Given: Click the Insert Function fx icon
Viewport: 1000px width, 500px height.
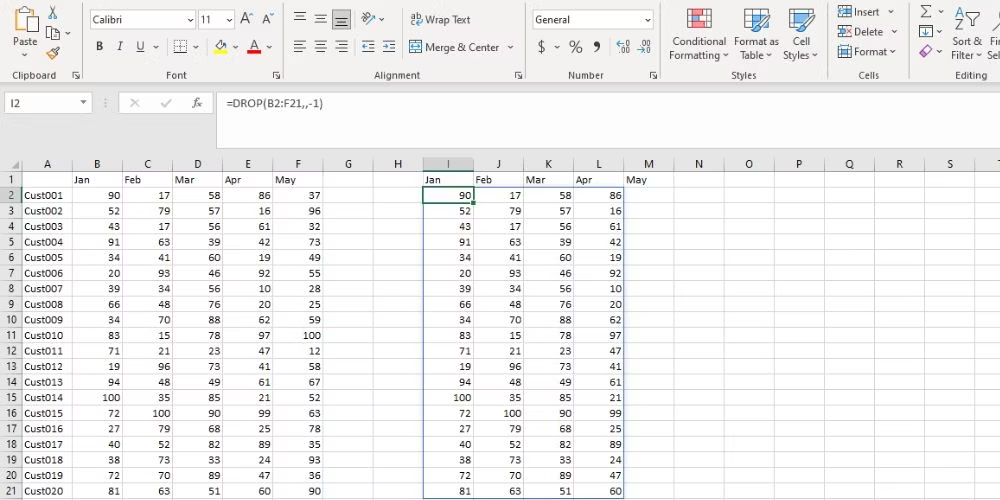Looking at the screenshot, I should pyautogui.click(x=198, y=103).
